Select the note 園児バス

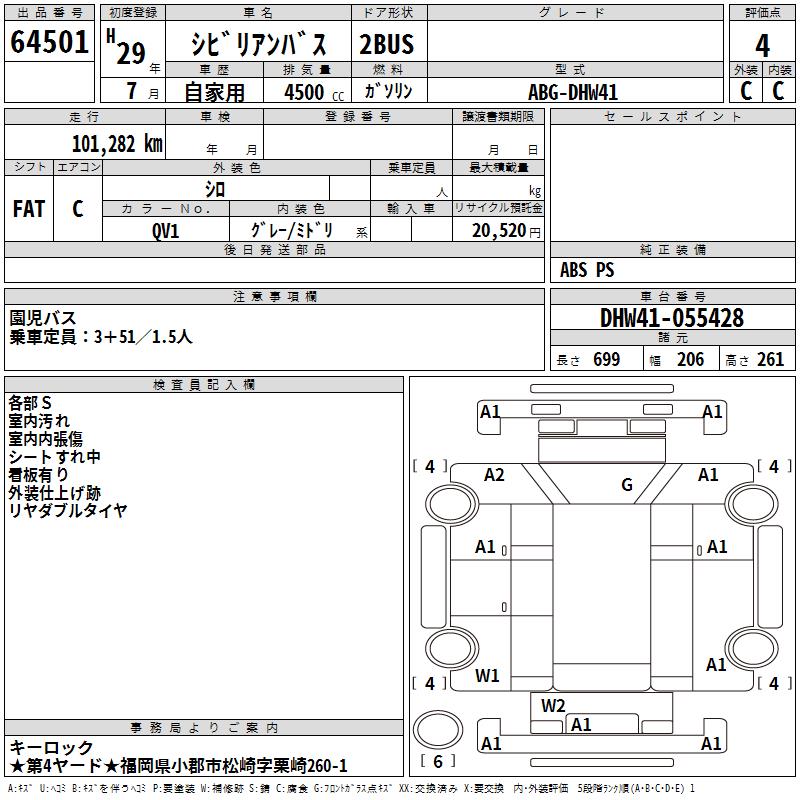(43, 318)
